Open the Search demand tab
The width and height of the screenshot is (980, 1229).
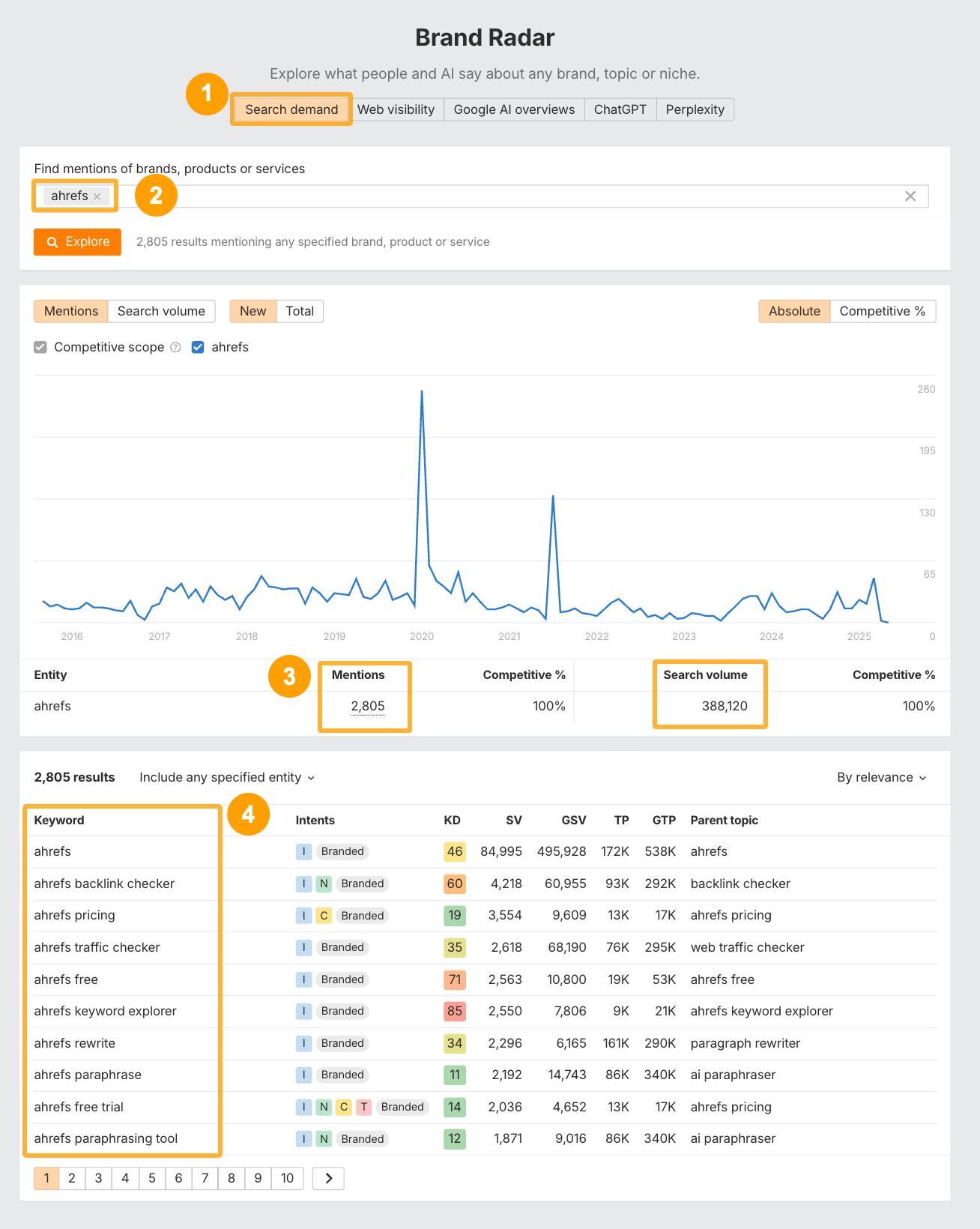pyautogui.click(x=291, y=109)
